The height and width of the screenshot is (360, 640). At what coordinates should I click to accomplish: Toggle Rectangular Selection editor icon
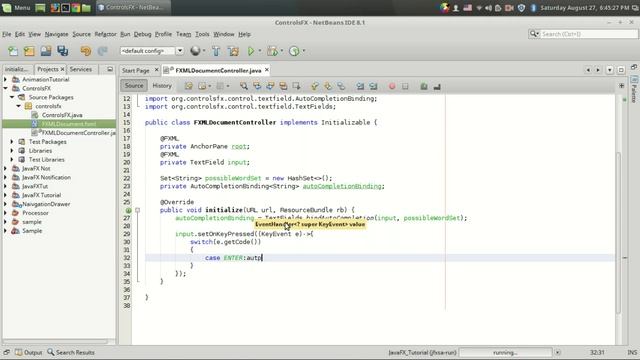(296, 86)
